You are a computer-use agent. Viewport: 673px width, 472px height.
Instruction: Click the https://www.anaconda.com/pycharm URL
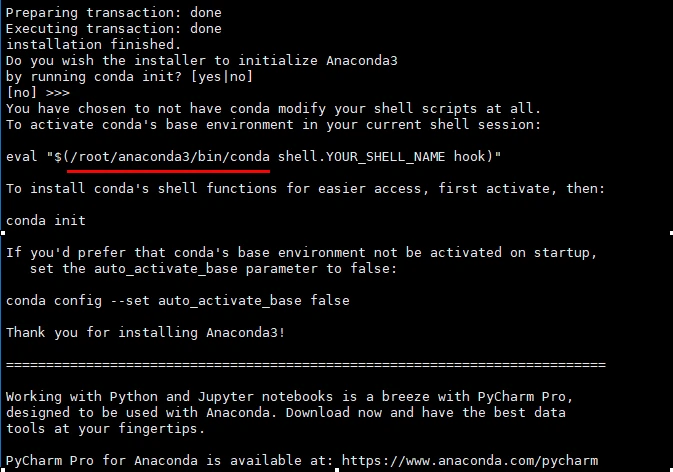click(470, 461)
